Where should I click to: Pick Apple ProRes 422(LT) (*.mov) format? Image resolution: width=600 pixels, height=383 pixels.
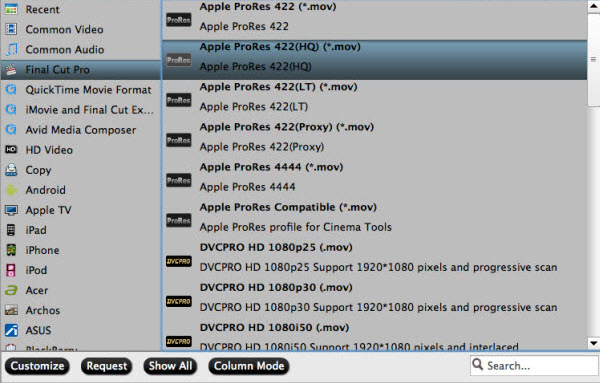coord(375,100)
